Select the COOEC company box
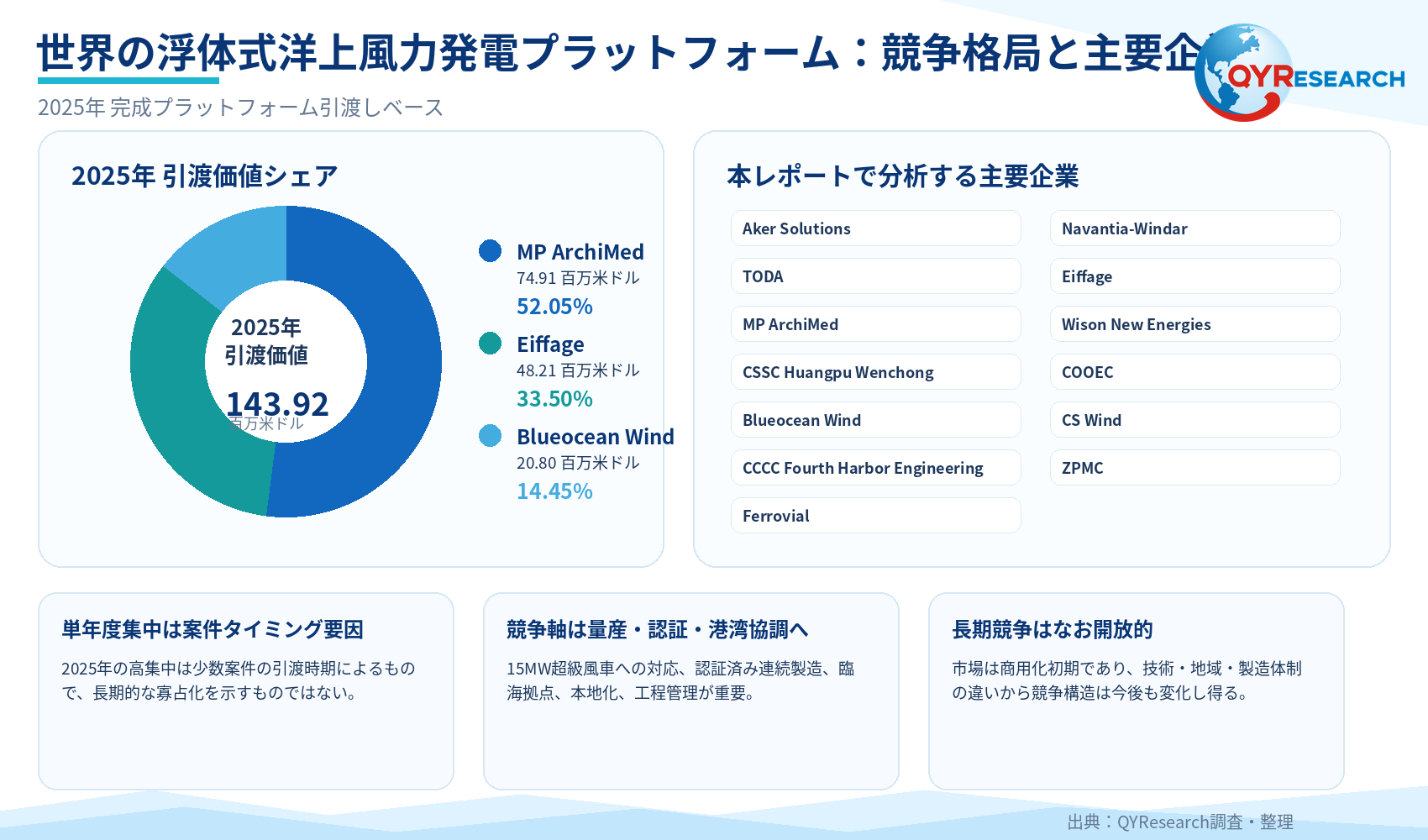Image resolution: width=1428 pixels, height=840 pixels. pyautogui.click(x=1194, y=372)
